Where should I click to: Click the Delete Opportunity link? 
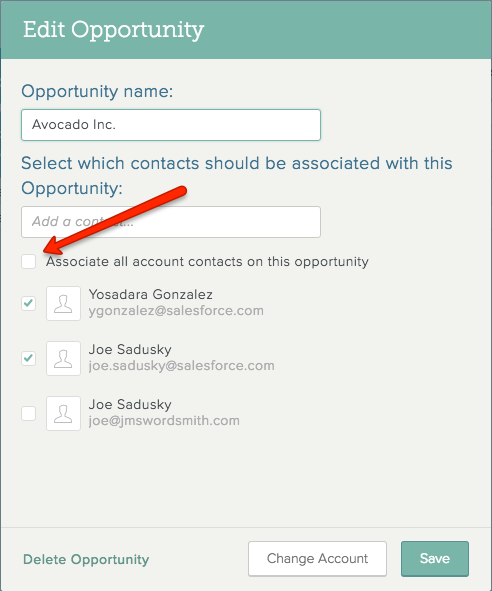[86, 559]
